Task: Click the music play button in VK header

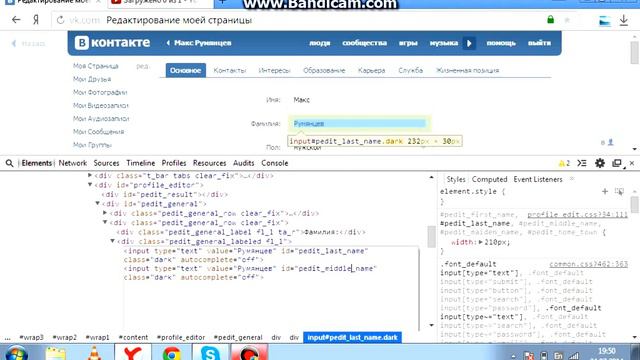Action: click(469, 43)
